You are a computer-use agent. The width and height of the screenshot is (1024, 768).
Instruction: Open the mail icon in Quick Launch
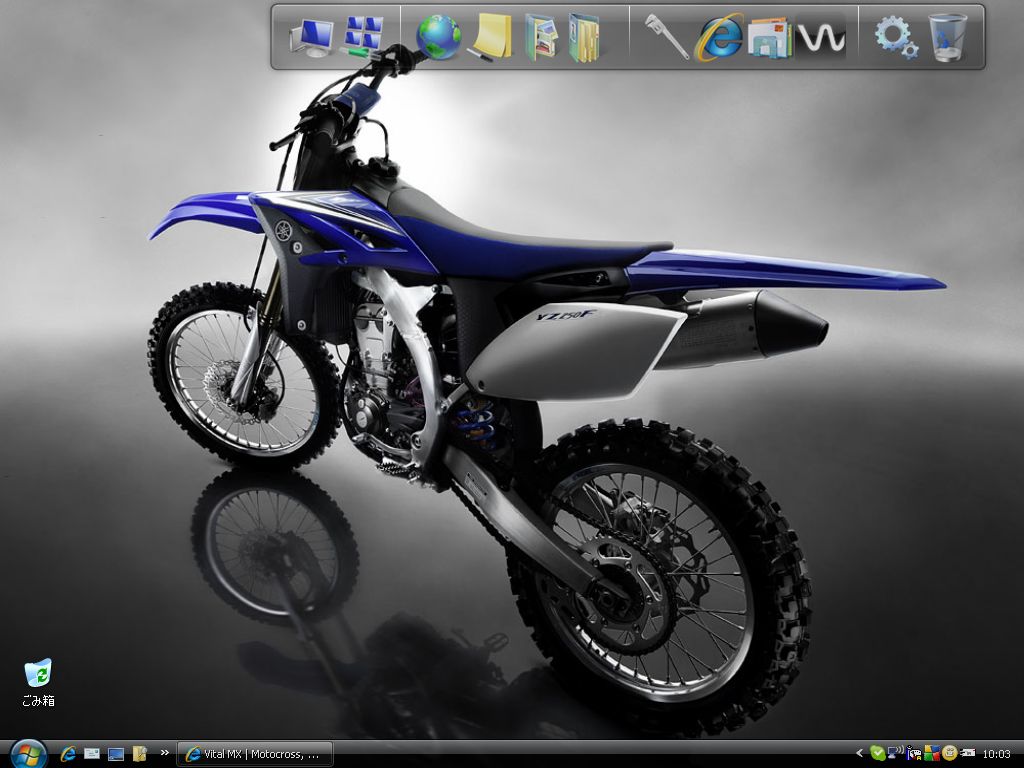pos(92,754)
